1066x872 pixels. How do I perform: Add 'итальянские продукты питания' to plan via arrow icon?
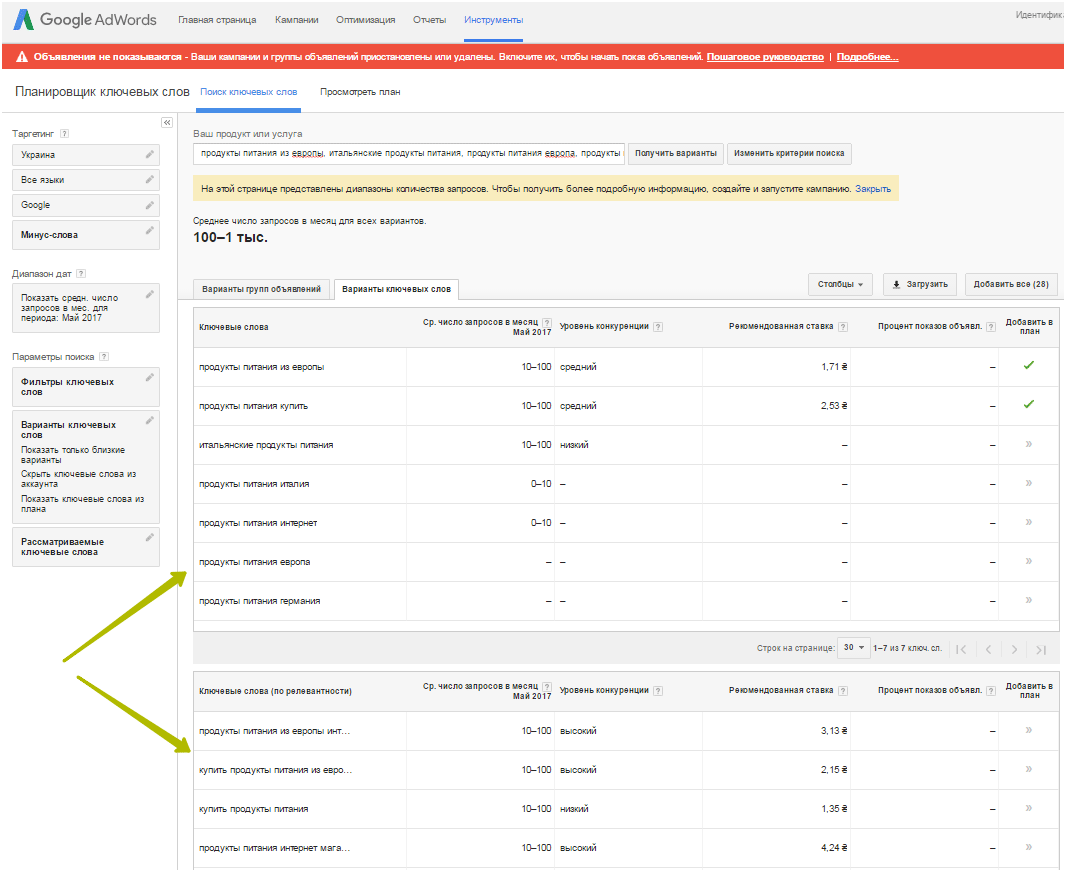1028,444
